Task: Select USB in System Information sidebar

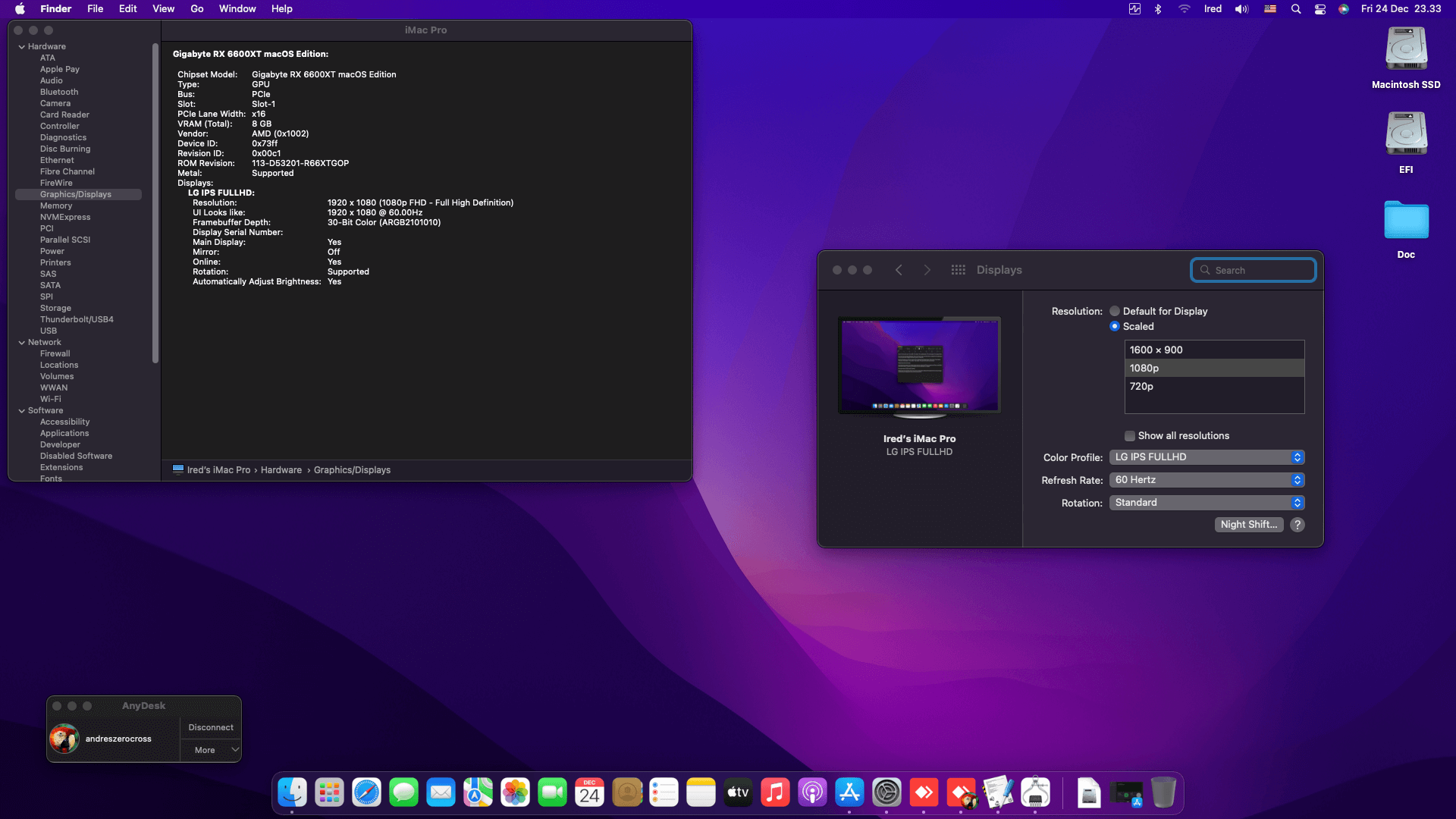Action: point(49,331)
